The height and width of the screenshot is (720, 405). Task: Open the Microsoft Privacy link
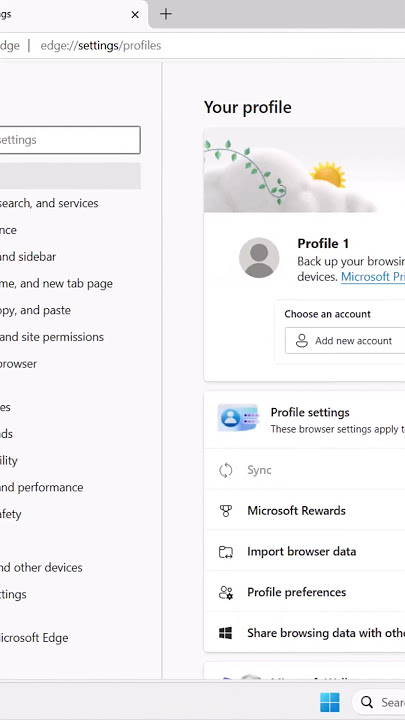pos(372,277)
